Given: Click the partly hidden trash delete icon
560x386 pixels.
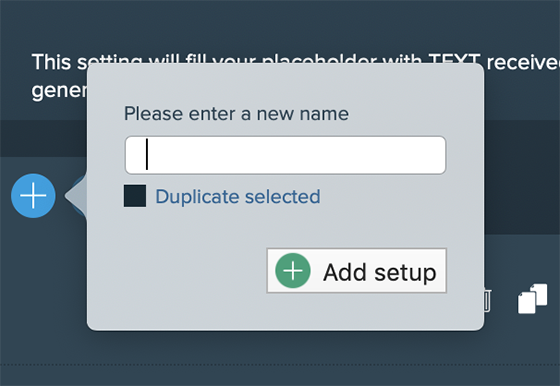Looking at the screenshot, I should 488,301.
